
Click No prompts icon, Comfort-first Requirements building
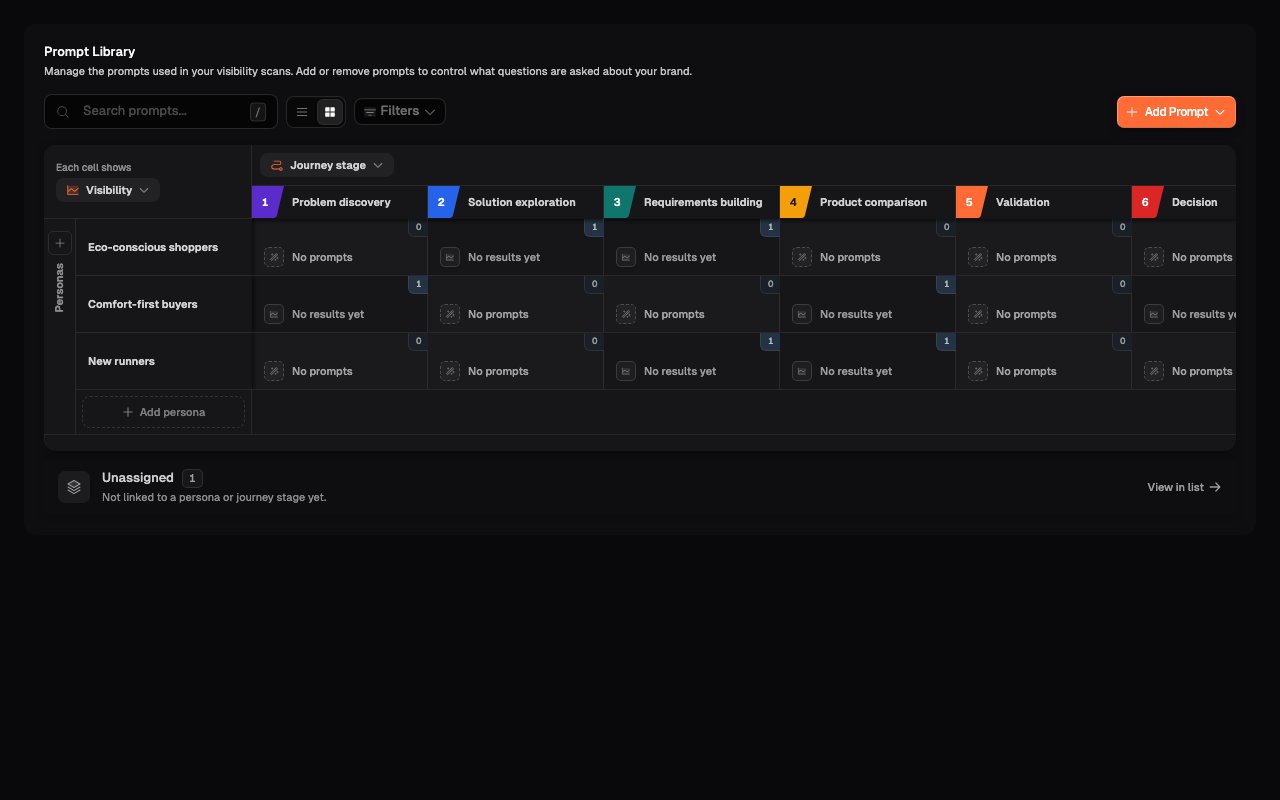(626, 314)
